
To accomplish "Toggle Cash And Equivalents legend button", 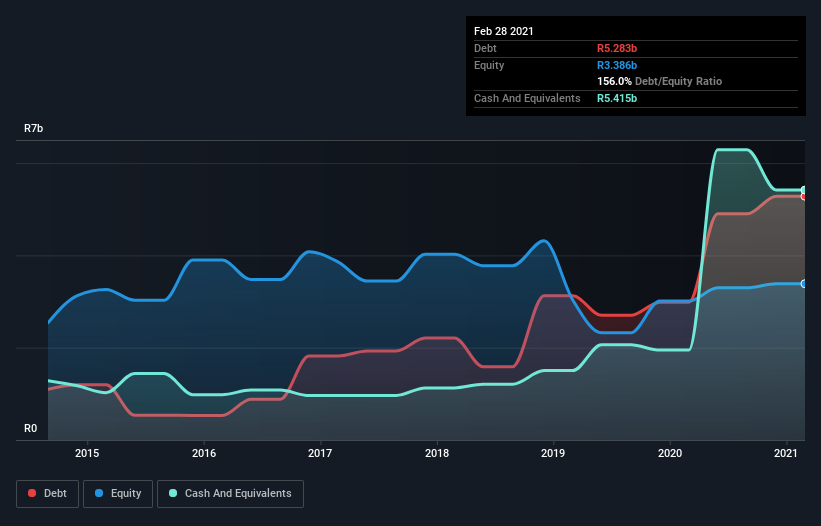I will click(x=230, y=494).
